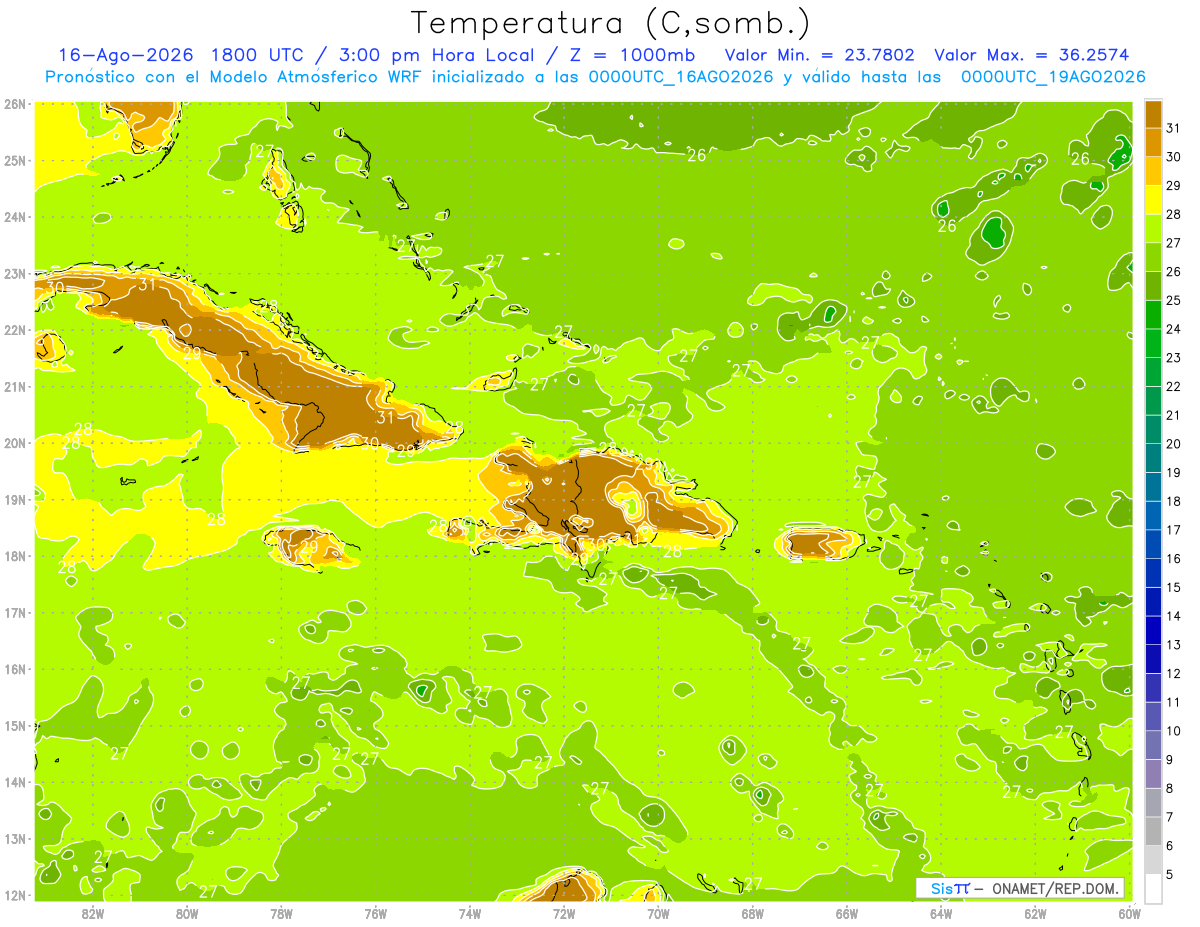Viewport: 1200px width, 927px height.
Task: Click the '16N' latitude axis label
Action: coord(15,669)
